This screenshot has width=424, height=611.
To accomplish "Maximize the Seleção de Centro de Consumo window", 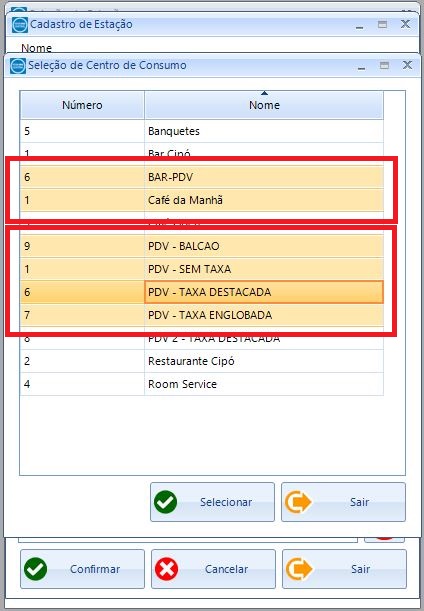I will pos(384,65).
